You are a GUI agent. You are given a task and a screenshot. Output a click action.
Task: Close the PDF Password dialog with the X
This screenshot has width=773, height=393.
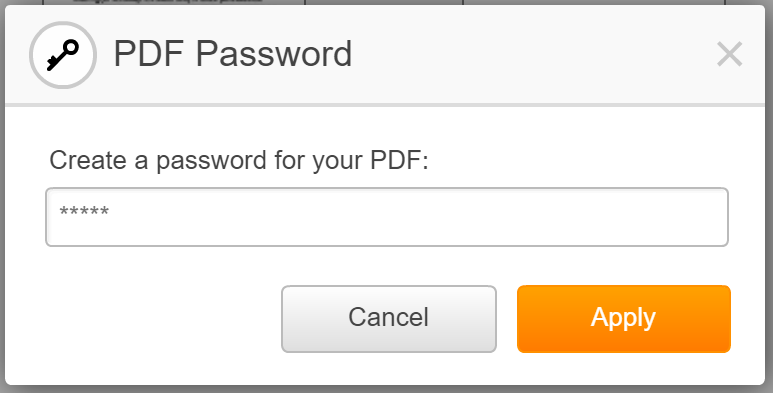[729, 54]
